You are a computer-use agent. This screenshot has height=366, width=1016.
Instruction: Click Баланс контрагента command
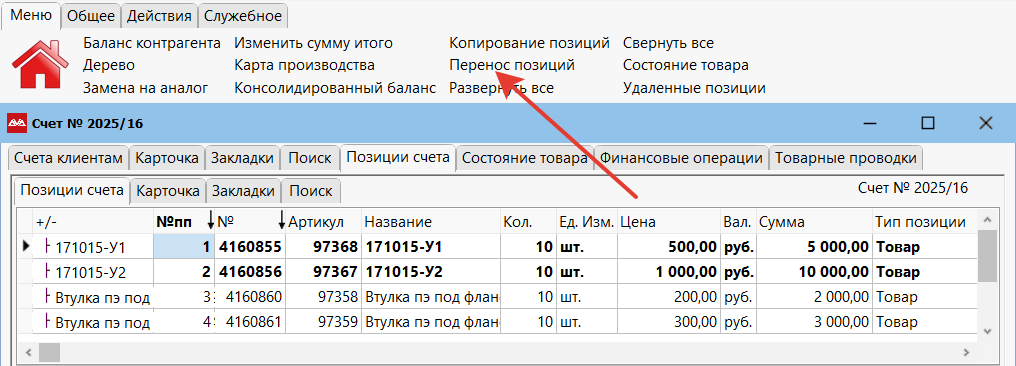click(152, 43)
